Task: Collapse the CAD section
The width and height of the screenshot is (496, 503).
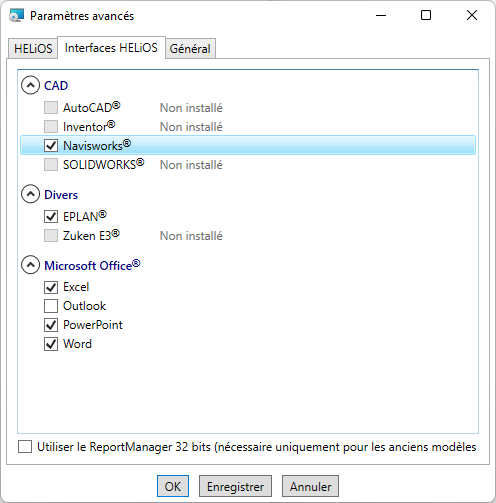Action: [30, 85]
